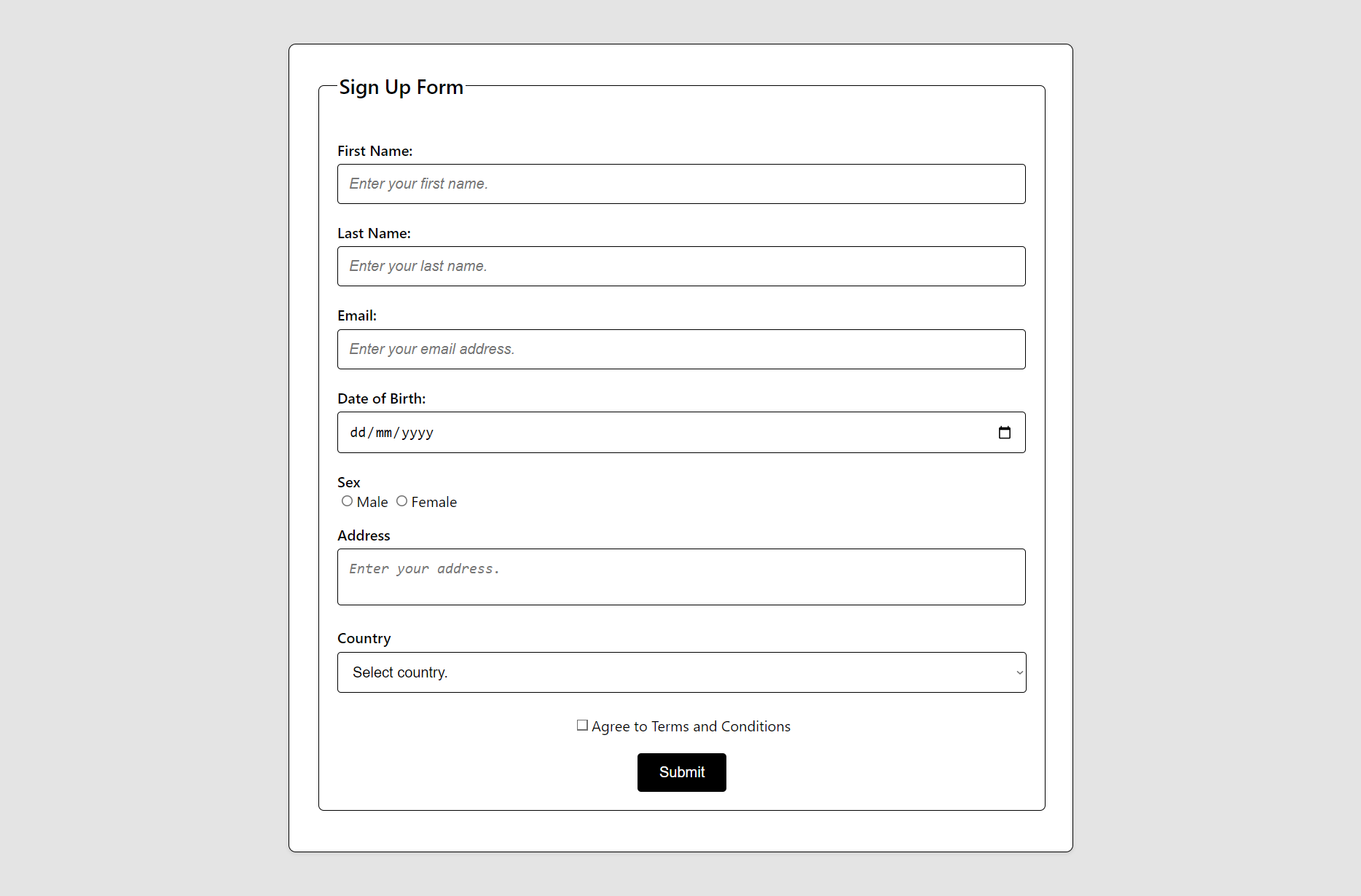Viewport: 1361px width, 896px height.
Task: Click the "Email:" label text
Action: tap(357, 315)
